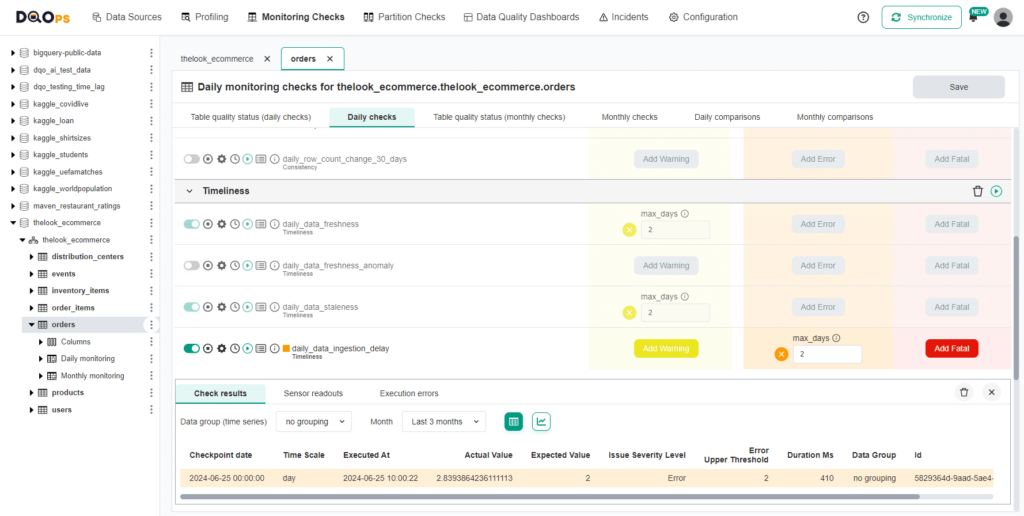Click Add Error for daily_data_freshness

click(x=818, y=224)
